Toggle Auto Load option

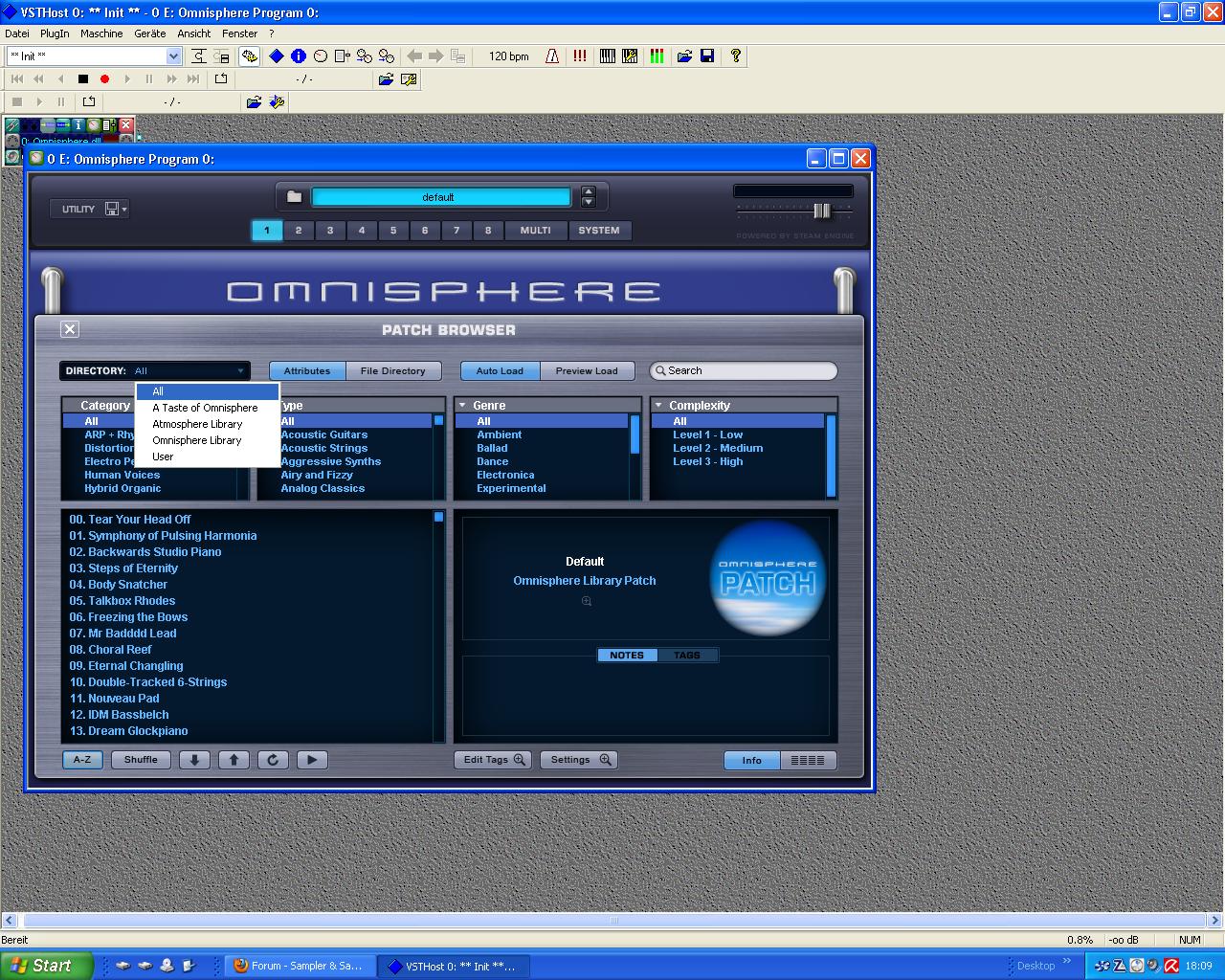pos(500,371)
